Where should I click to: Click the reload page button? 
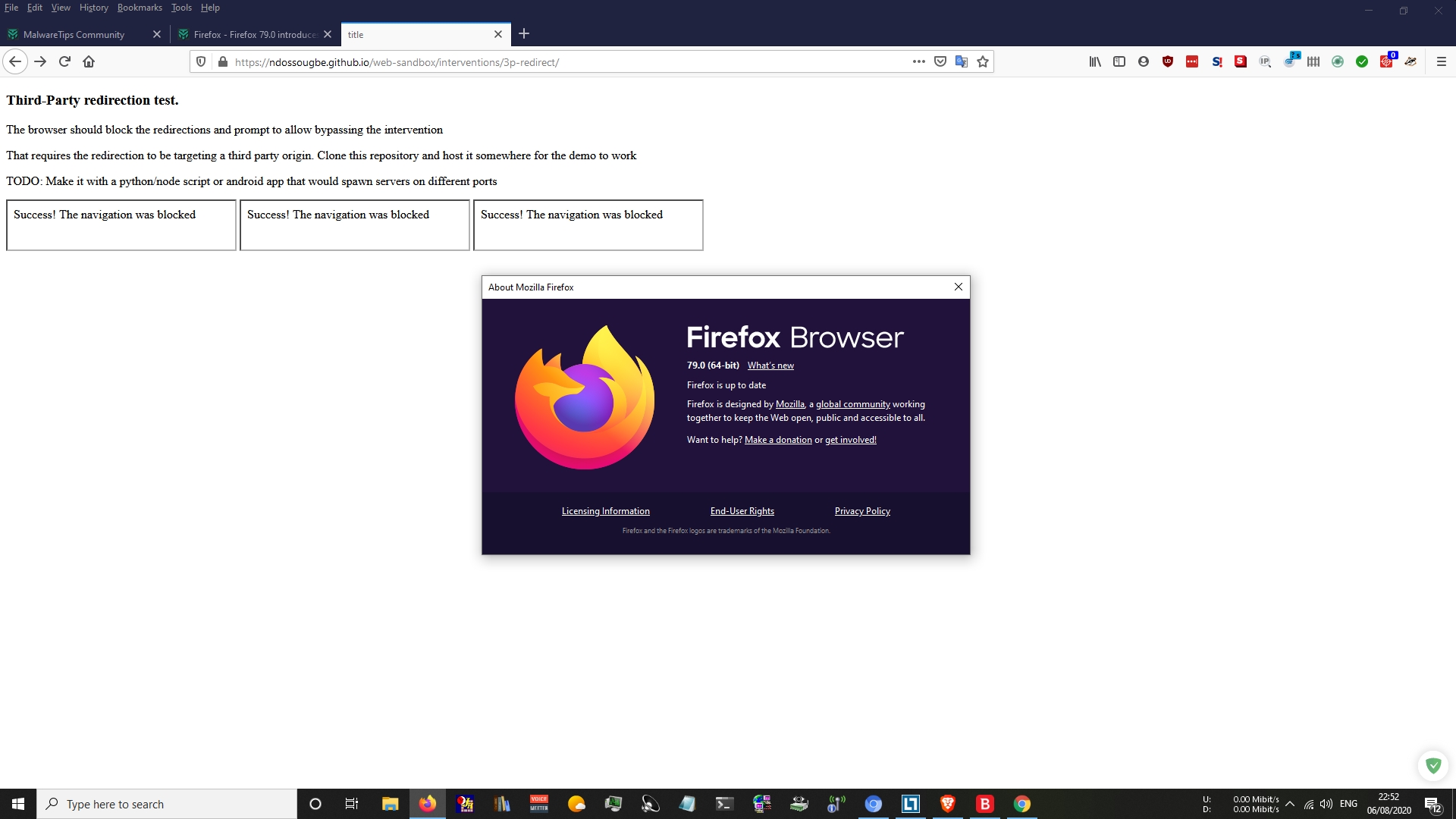tap(64, 62)
